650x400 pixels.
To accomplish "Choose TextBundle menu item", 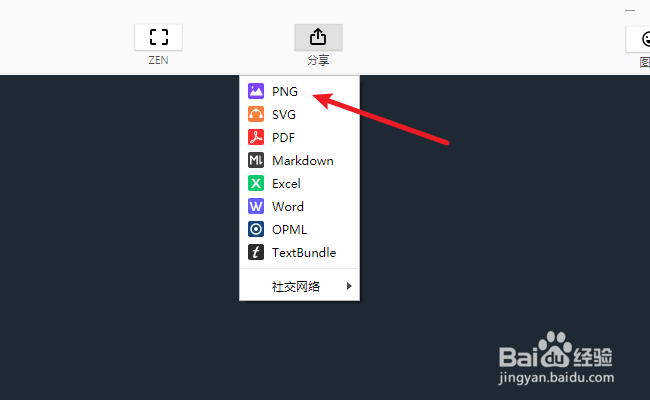I will pyautogui.click(x=299, y=252).
